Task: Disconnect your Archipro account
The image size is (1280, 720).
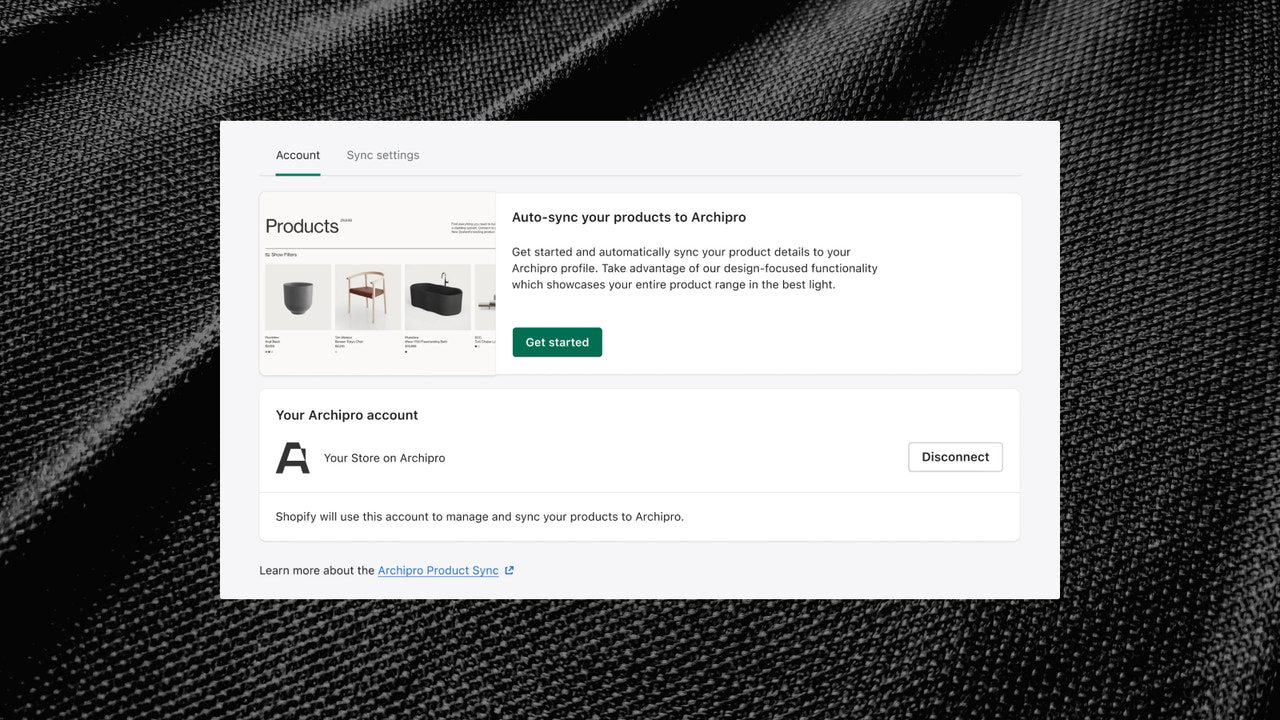Action: click(955, 456)
